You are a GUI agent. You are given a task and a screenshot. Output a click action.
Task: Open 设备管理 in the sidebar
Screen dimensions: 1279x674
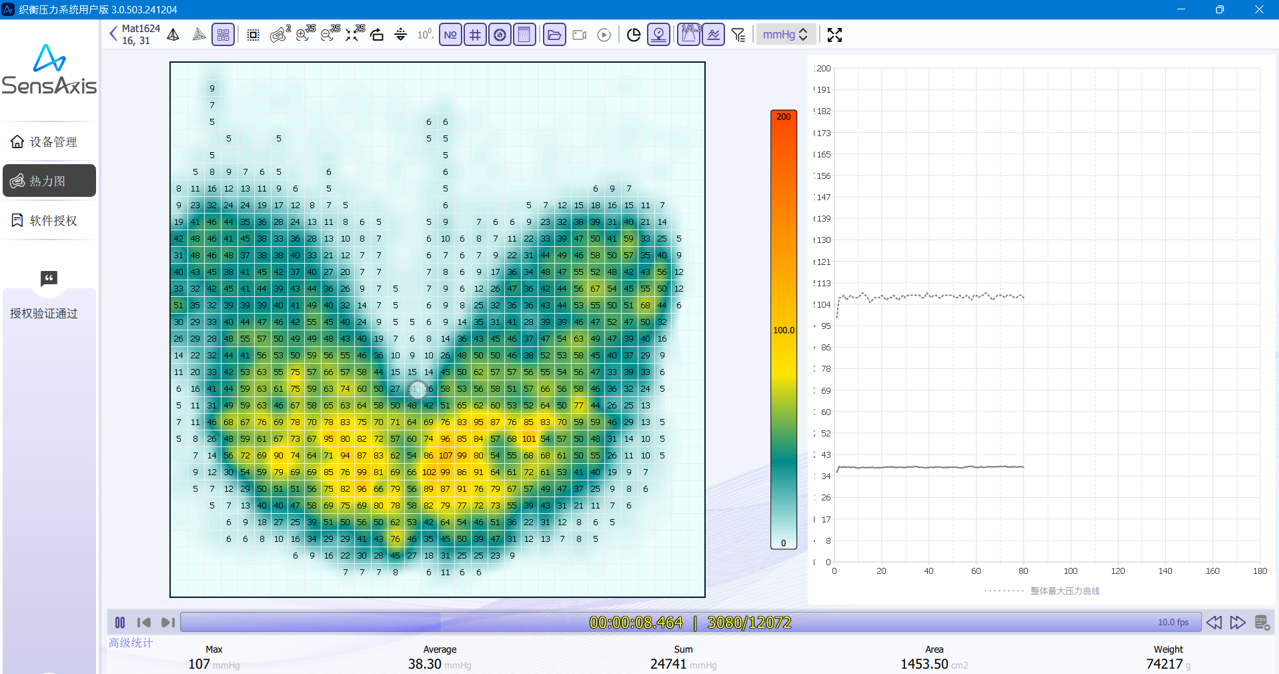[x=49, y=142]
